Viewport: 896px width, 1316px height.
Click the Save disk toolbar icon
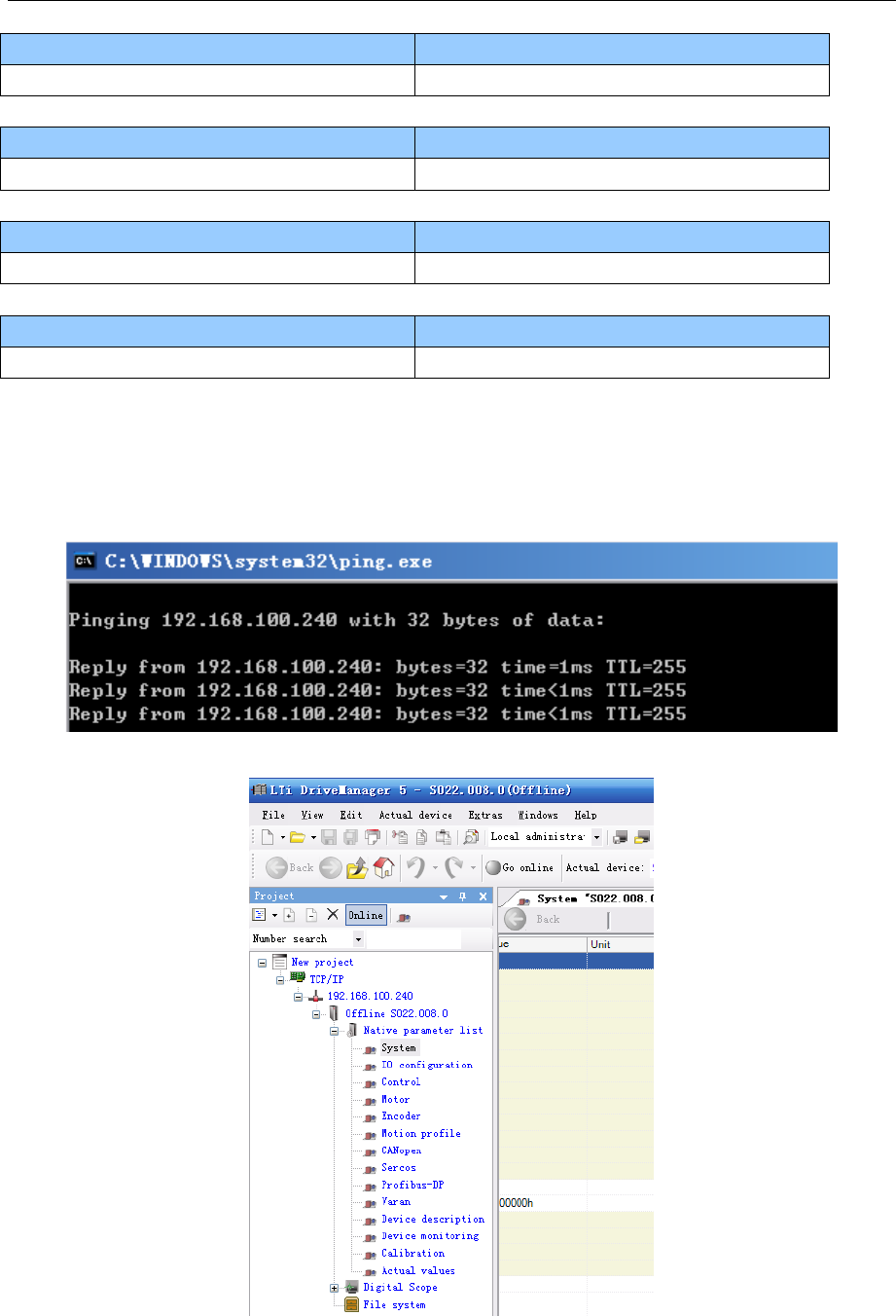point(329,837)
